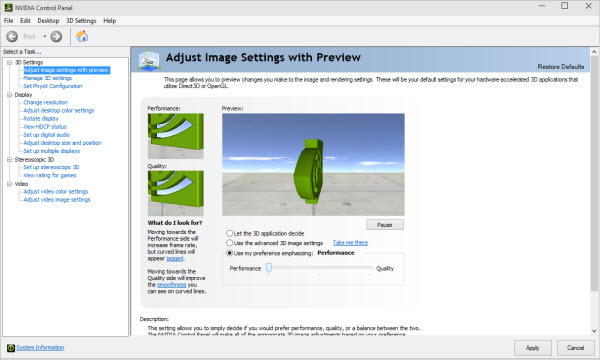This screenshot has width=600, height=360.
Task: Click the Performance sample thumbnail
Action: tap(176, 136)
